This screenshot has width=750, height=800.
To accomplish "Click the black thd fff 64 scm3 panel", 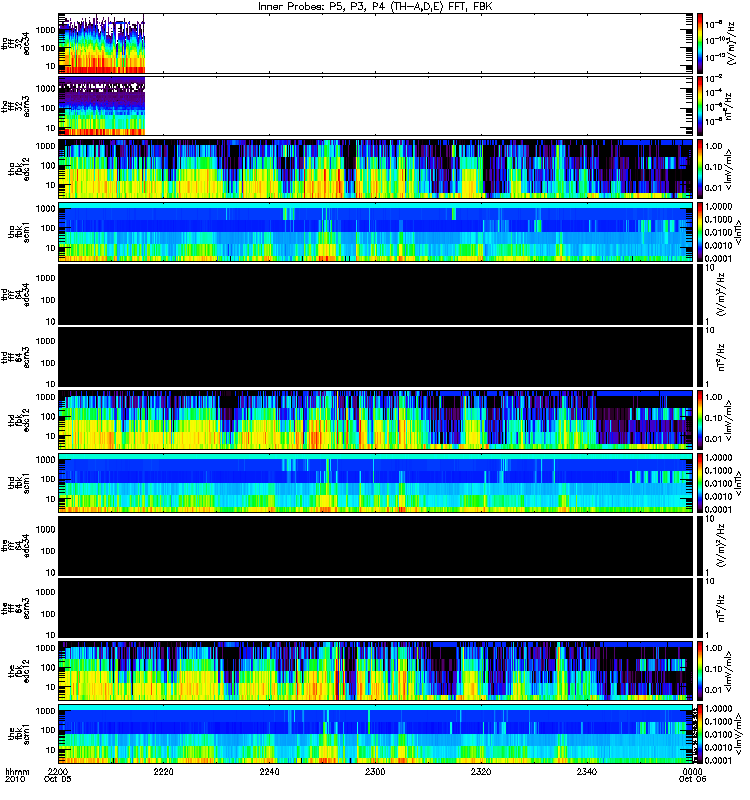I will (x=376, y=357).
